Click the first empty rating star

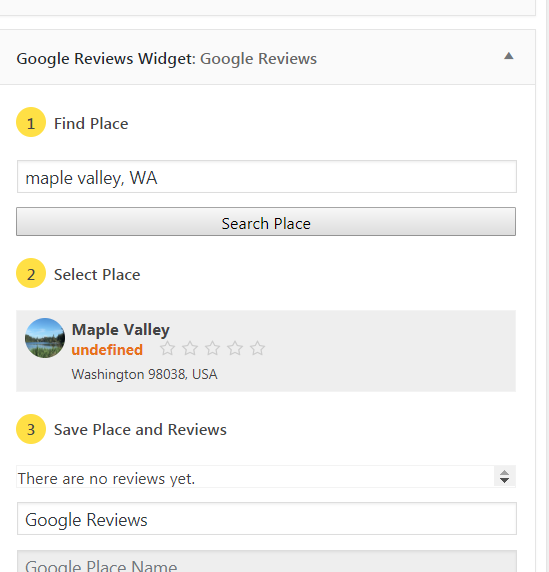167,348
